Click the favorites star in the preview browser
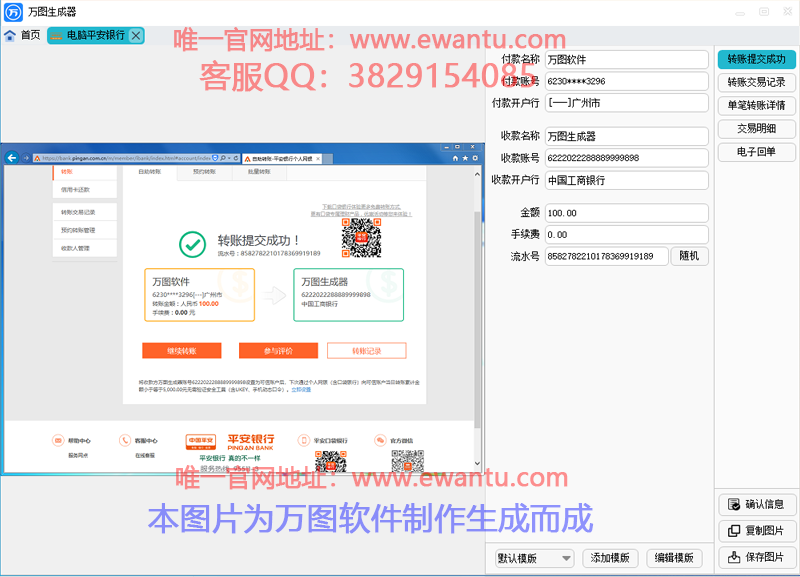Screen dimensions: 800x577 point(465,159)
